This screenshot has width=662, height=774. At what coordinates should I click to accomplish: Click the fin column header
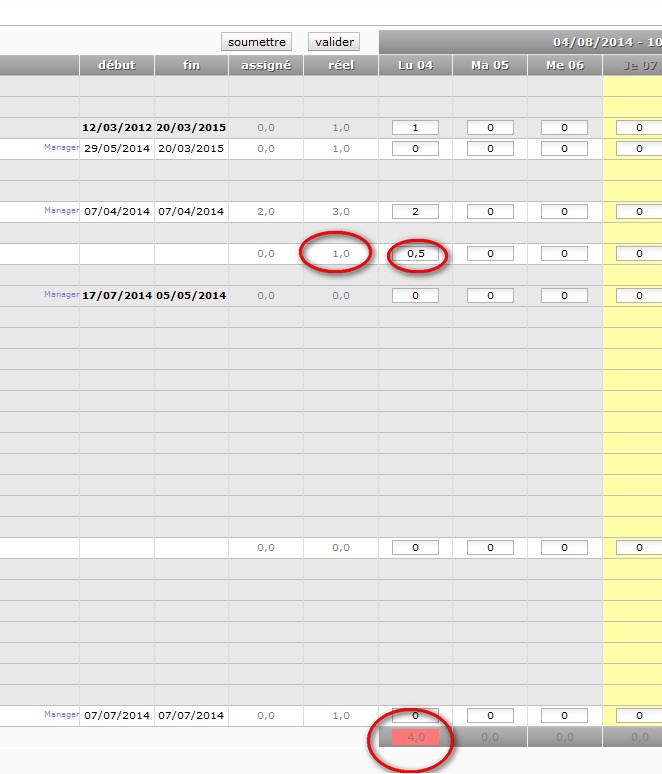tap(191, 65)
